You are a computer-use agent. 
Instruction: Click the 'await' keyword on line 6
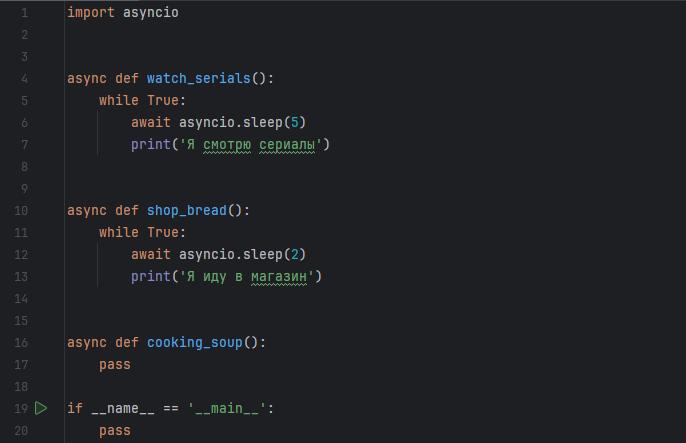click(150, 122)
